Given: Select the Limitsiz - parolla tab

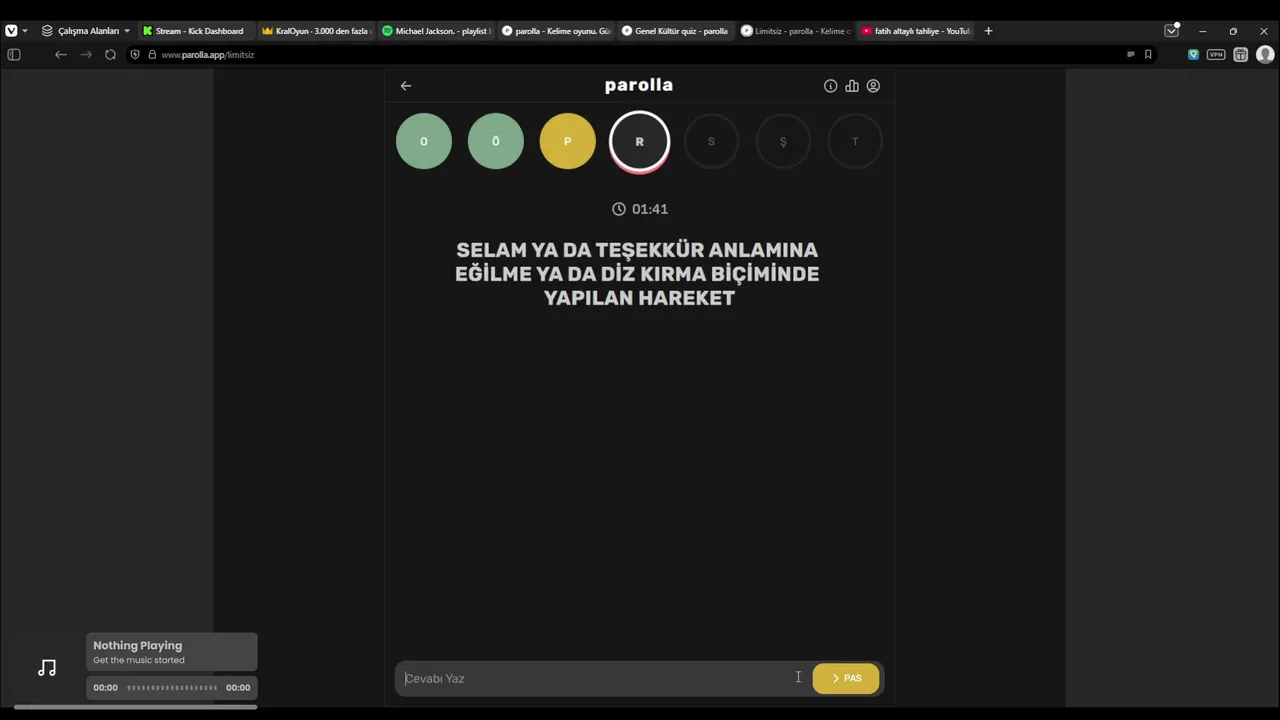Looking at the screenshot, I should [x=795, y=31].
